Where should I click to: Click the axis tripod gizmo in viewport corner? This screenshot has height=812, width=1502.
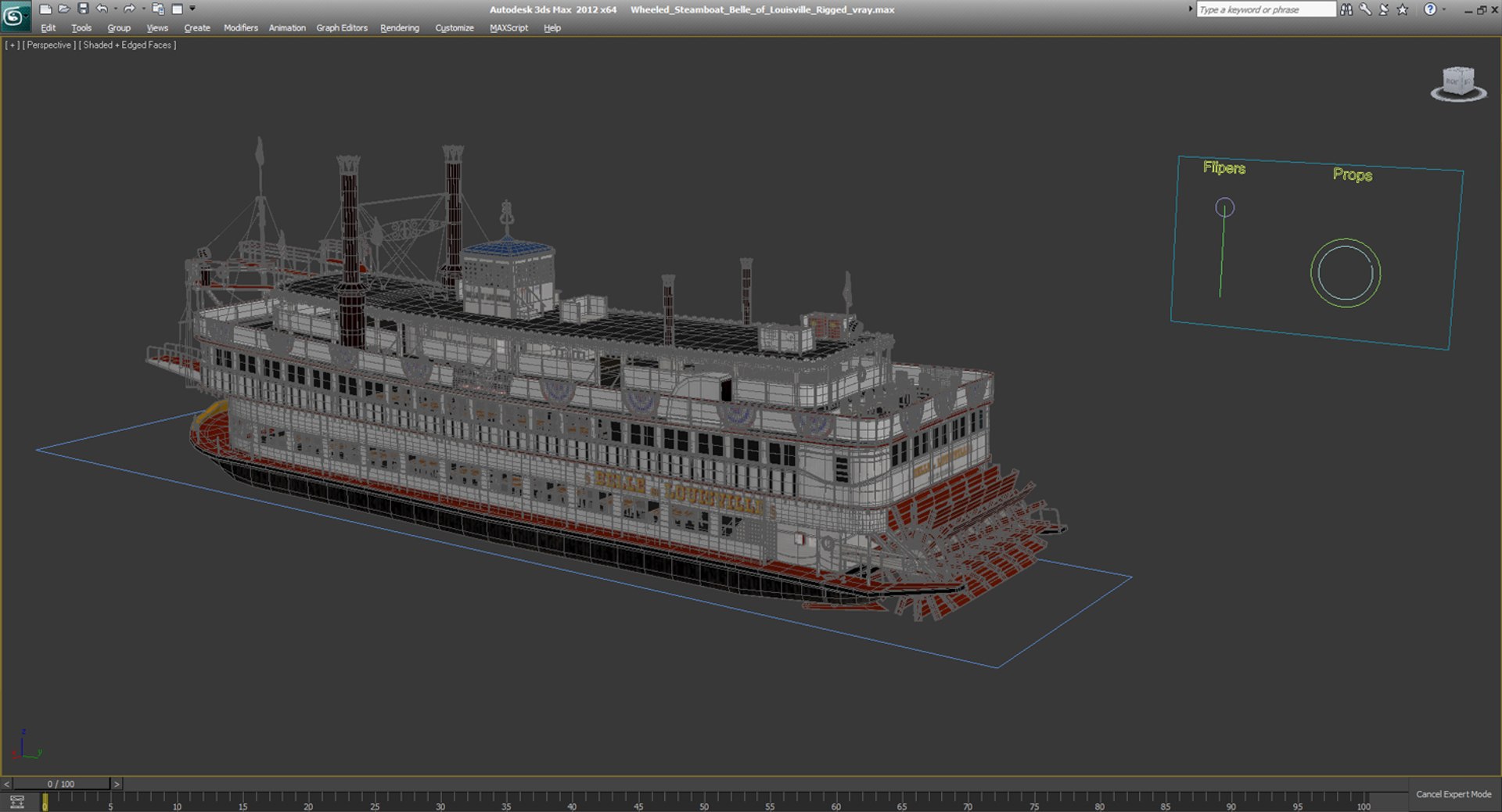[25, 746]
